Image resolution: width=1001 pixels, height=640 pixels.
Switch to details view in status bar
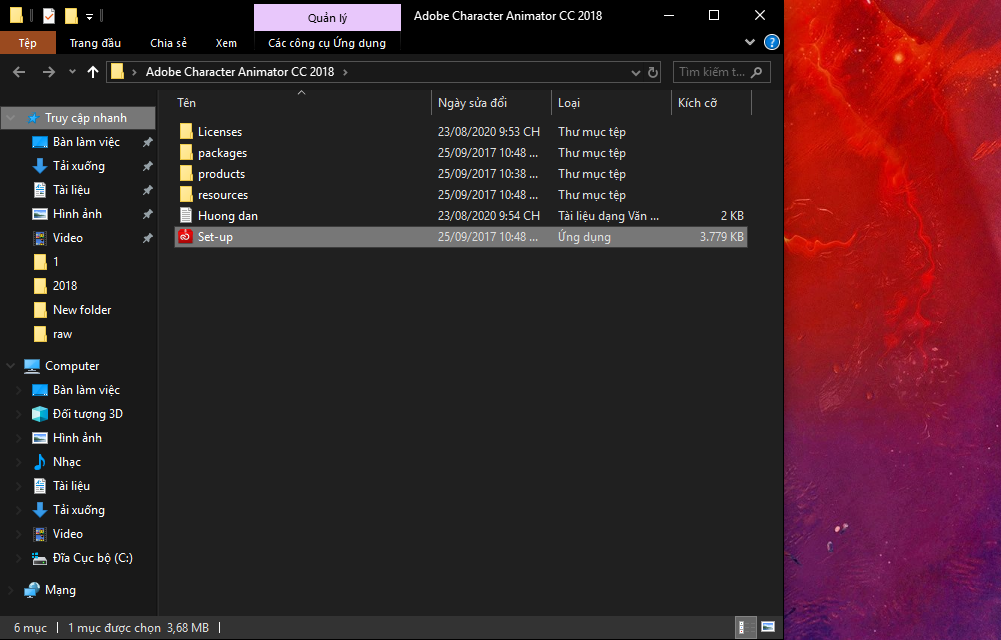[x=745, y=627]
